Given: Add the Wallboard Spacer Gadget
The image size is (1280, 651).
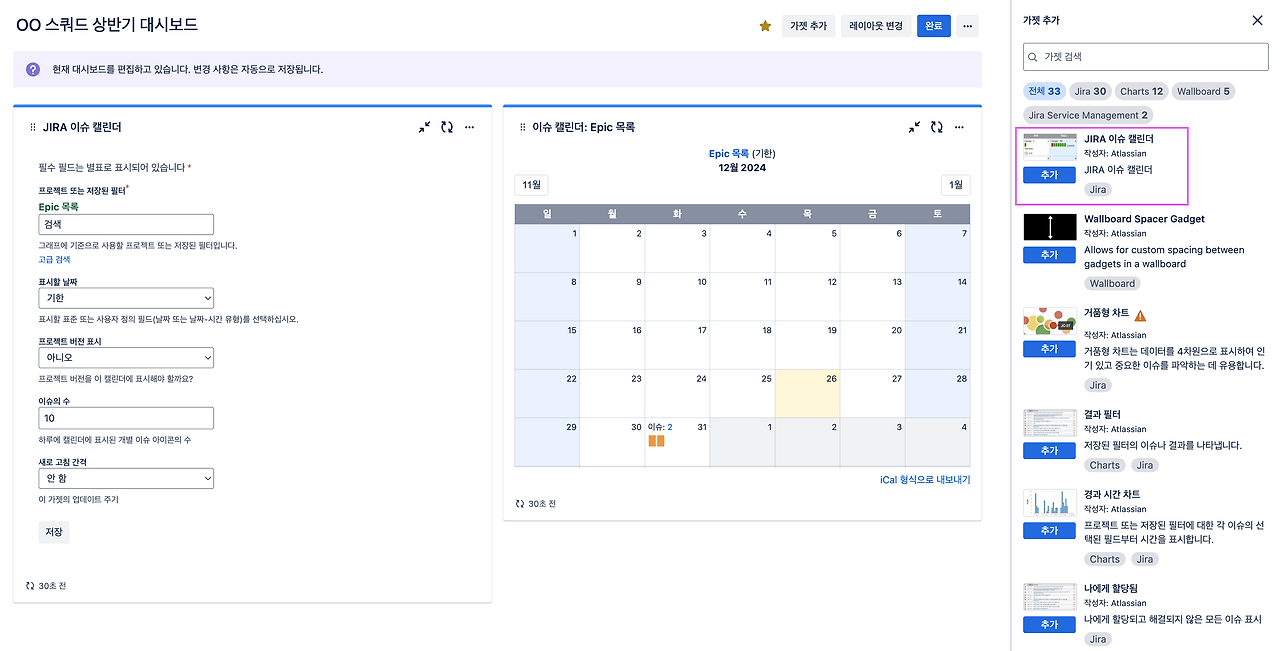Looking at the screenshot, I should click(x=1048, y=254).
